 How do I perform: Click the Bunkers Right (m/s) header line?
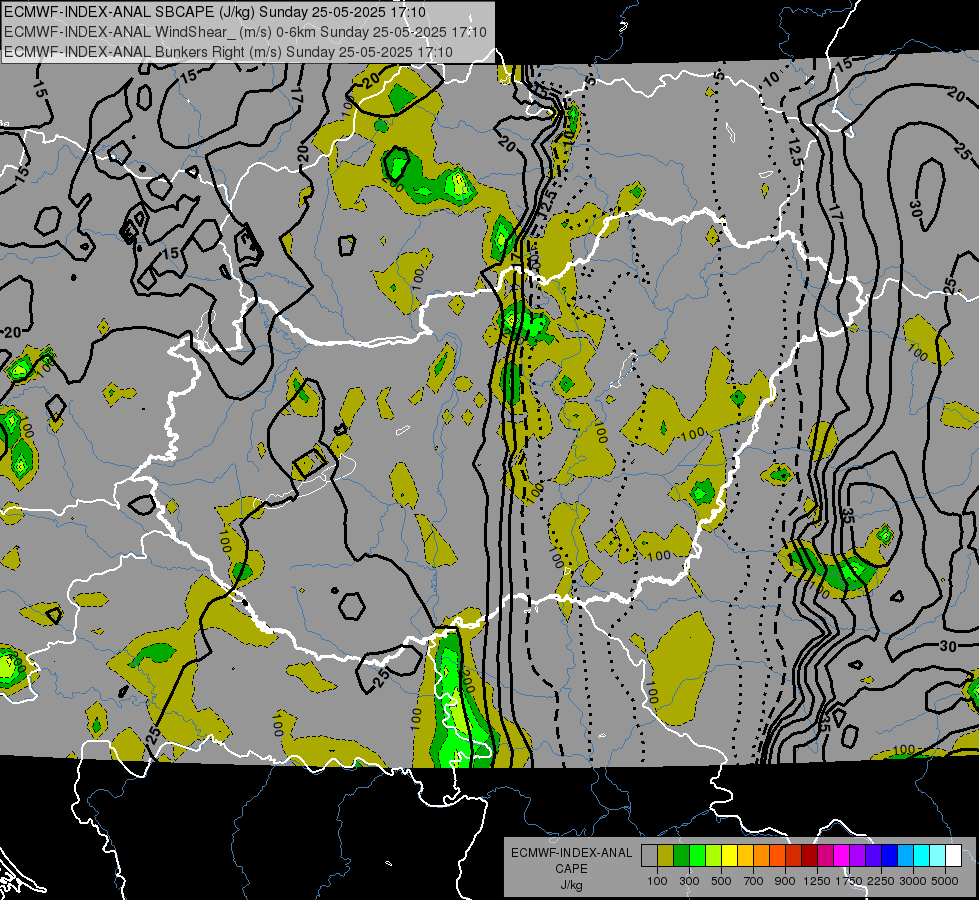(228, 52)
